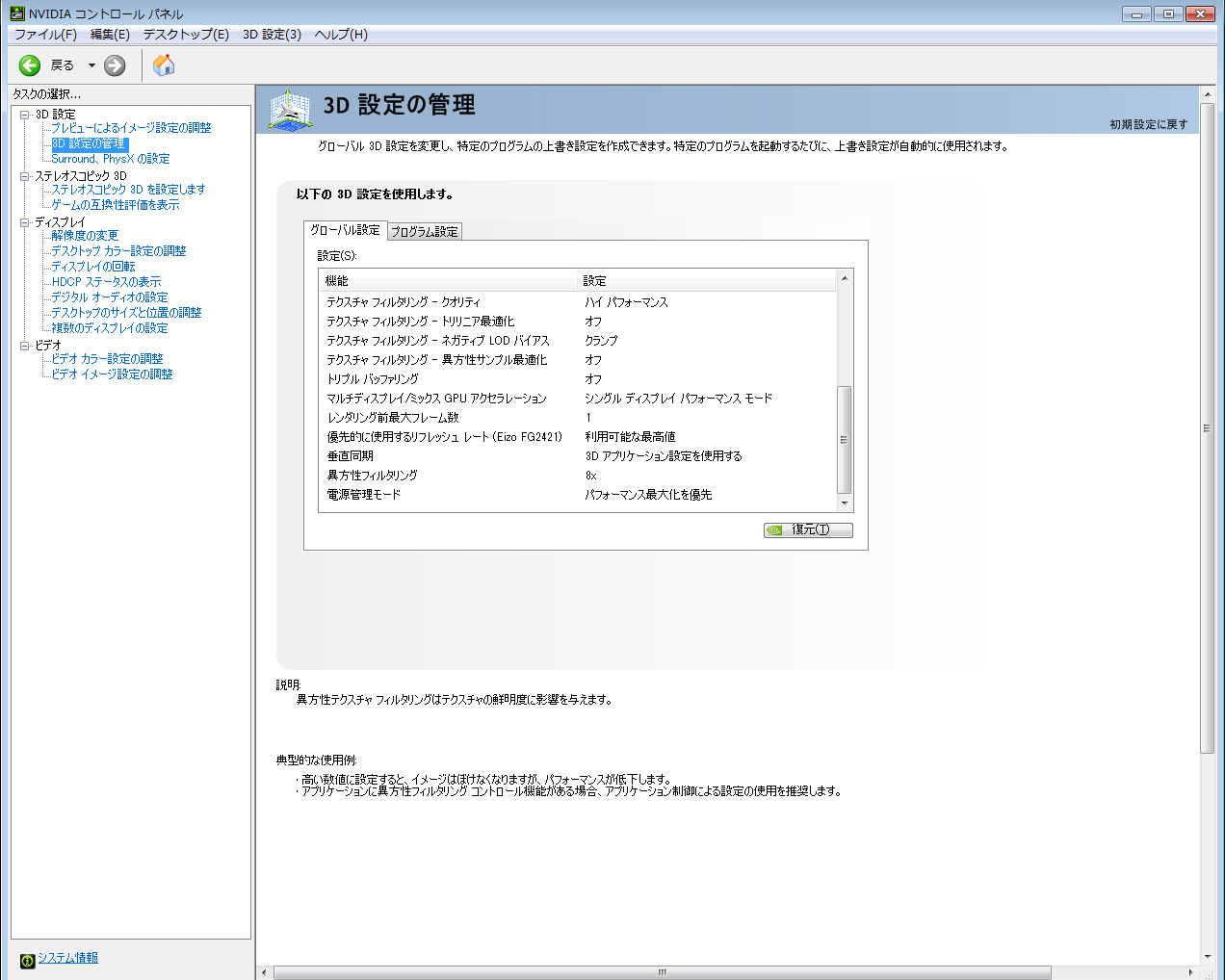Click the システム情報 icon
Image resolution: width=1225 pixels, height=980 pixels.
(x=27, y=961)
